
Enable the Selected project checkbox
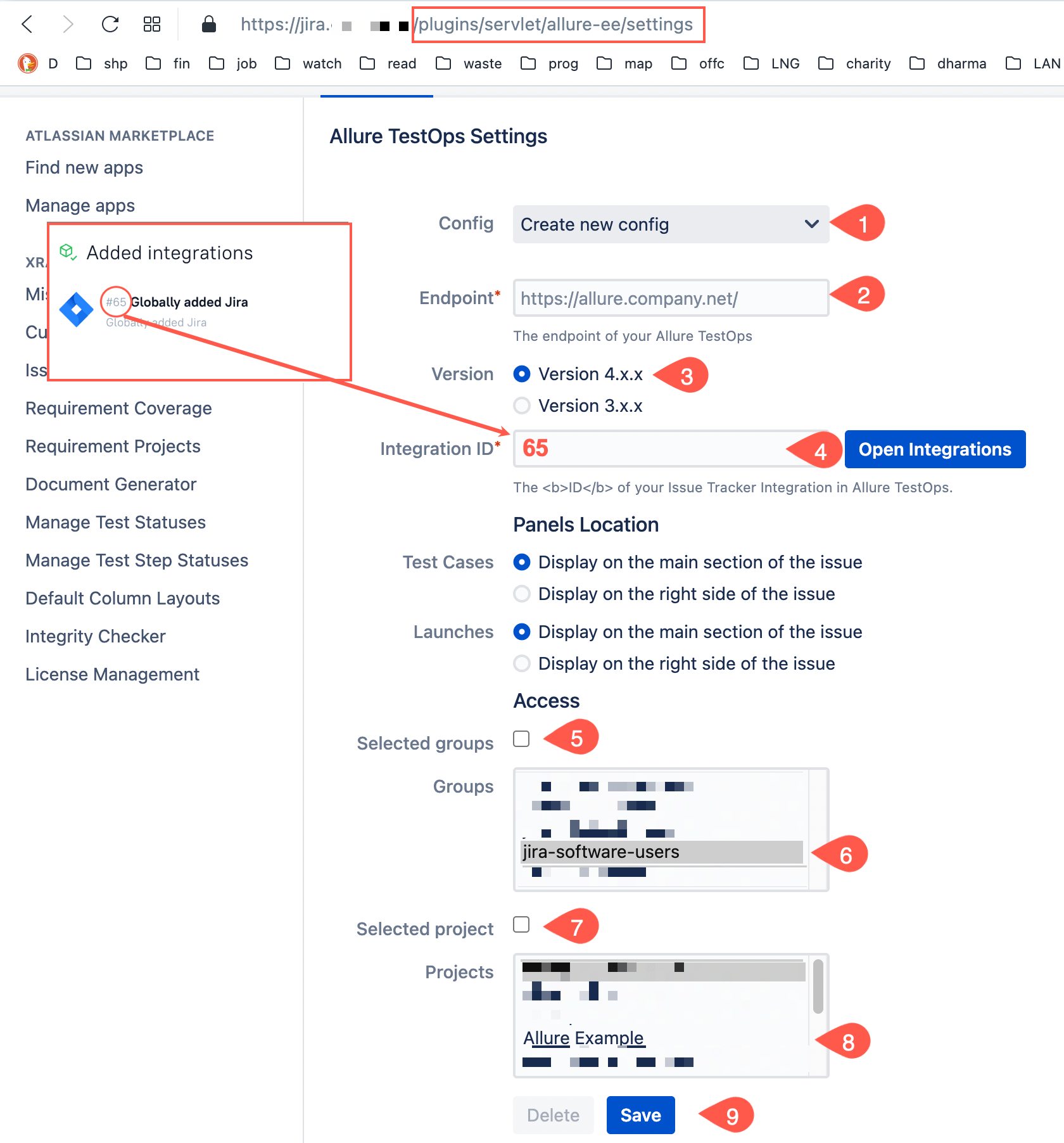(x=521, y=924)
